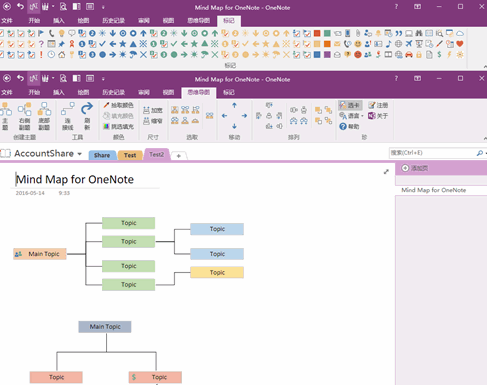487x385 pixels.
Task: Click the 刷新 refresh arrow
Action: [x=87, y=116]
